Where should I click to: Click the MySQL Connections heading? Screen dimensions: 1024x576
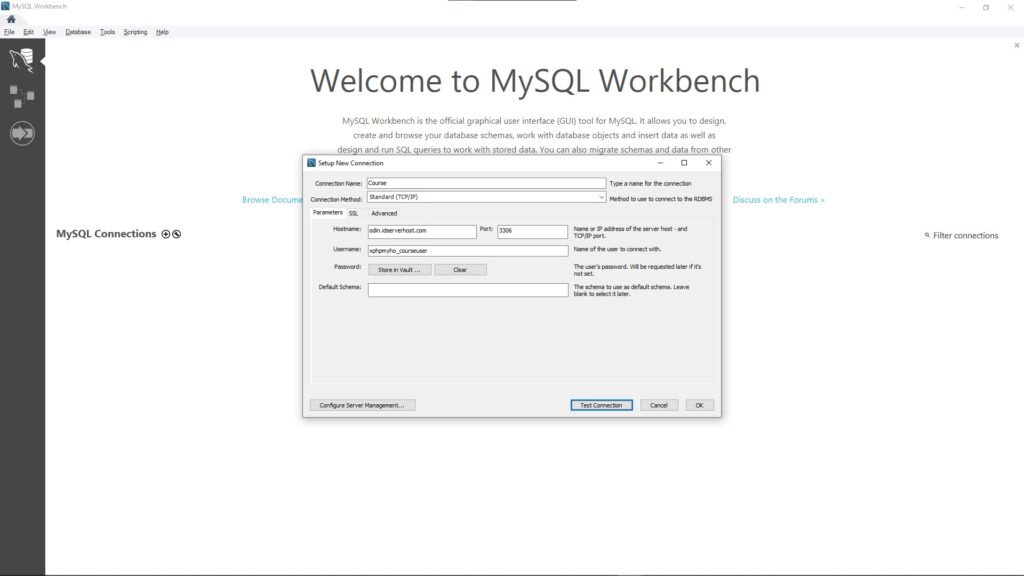click(106, 234)
